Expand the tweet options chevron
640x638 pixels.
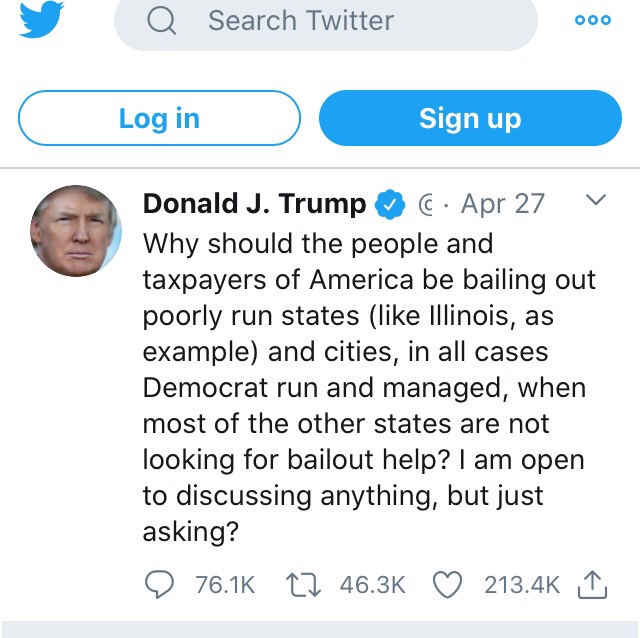(x=595, y=201)
